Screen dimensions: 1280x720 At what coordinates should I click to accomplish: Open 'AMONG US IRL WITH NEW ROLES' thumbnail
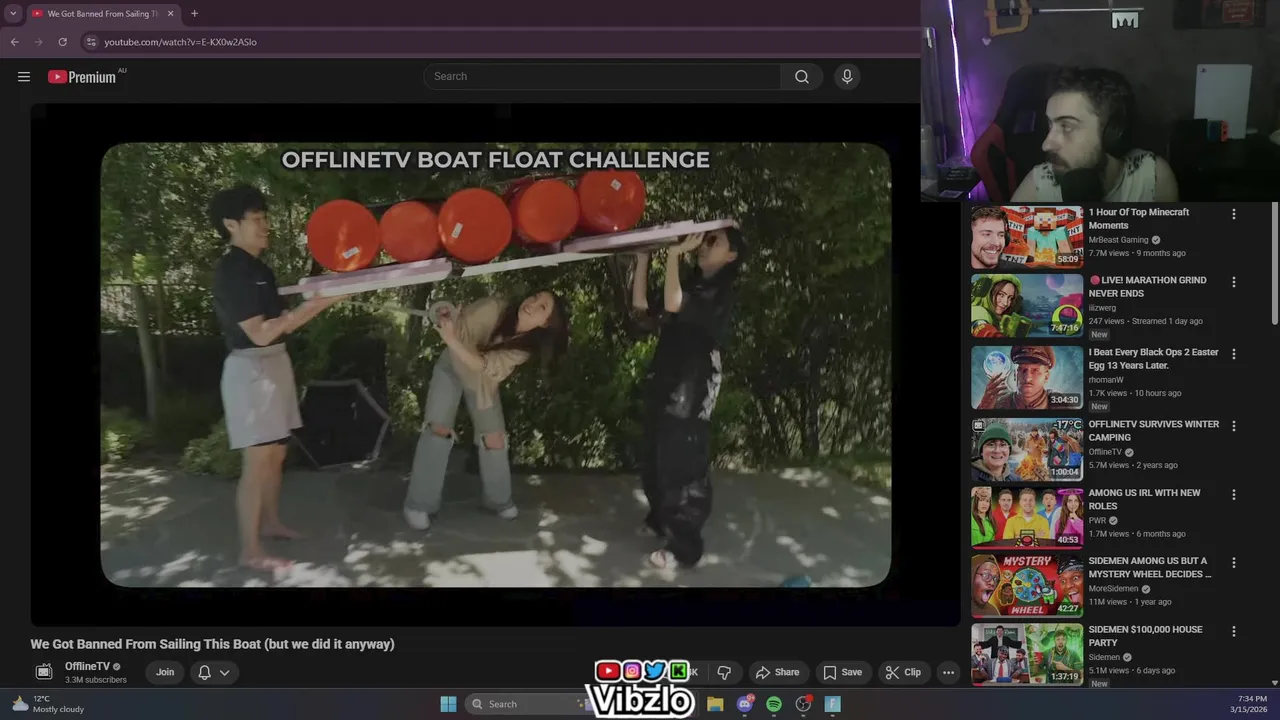(x=1027, y=518)
